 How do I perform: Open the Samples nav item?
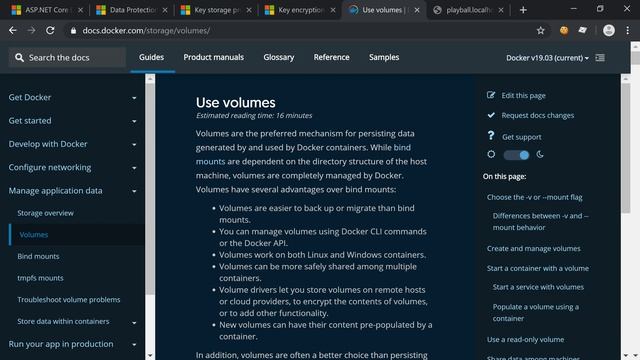click(x=384, y=57)
